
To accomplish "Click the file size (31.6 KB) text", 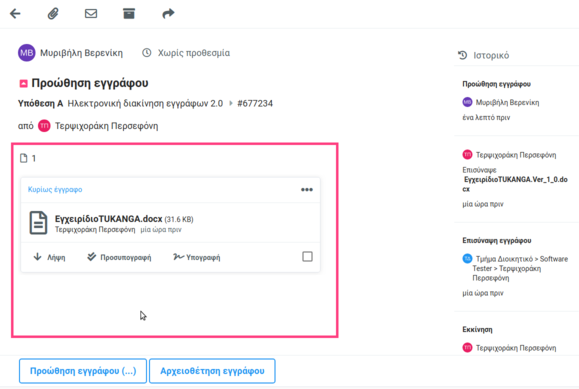I will pyautogui.click(x=179, y=219).
